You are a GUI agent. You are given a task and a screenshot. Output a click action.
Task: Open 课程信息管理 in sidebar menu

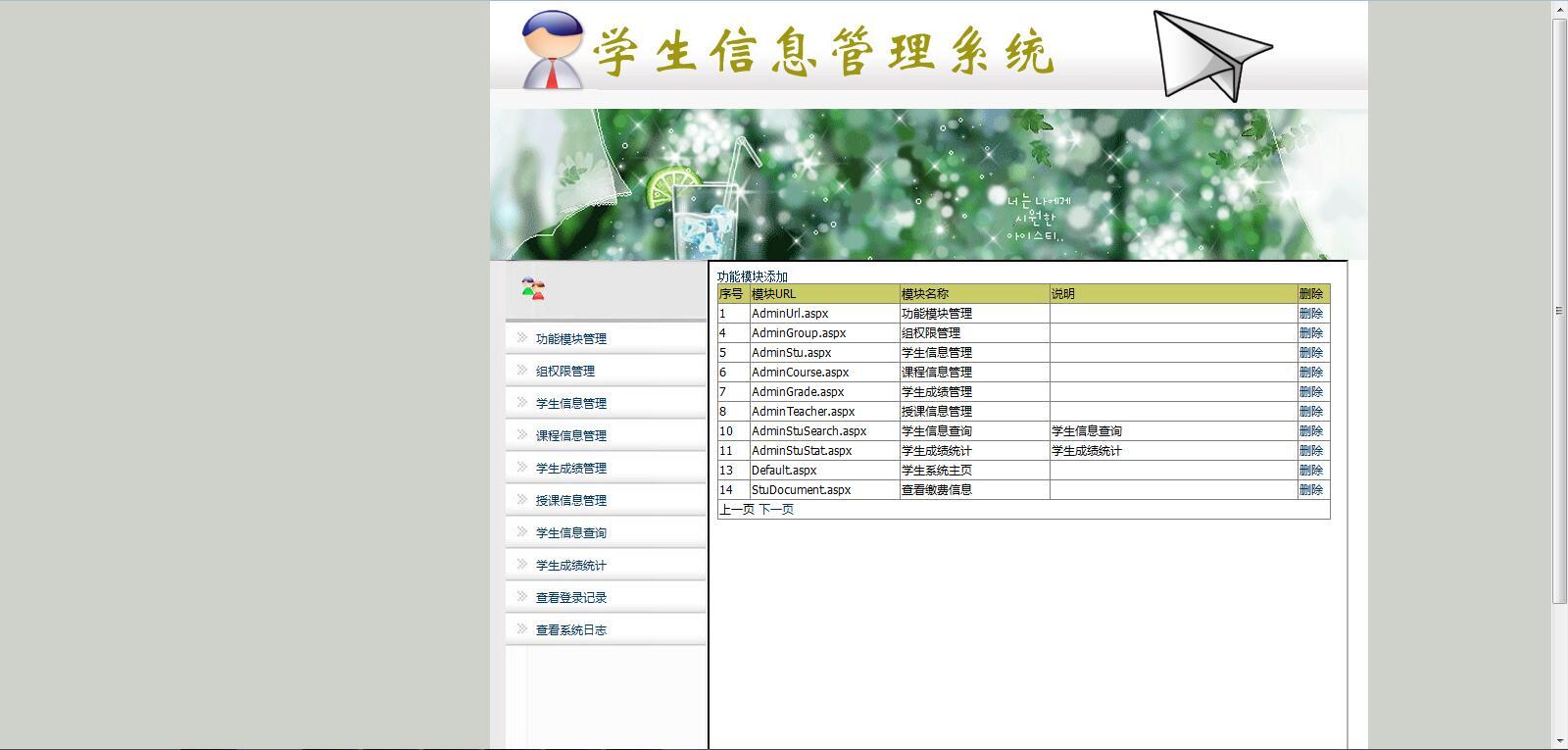click(x=571, y=436)
